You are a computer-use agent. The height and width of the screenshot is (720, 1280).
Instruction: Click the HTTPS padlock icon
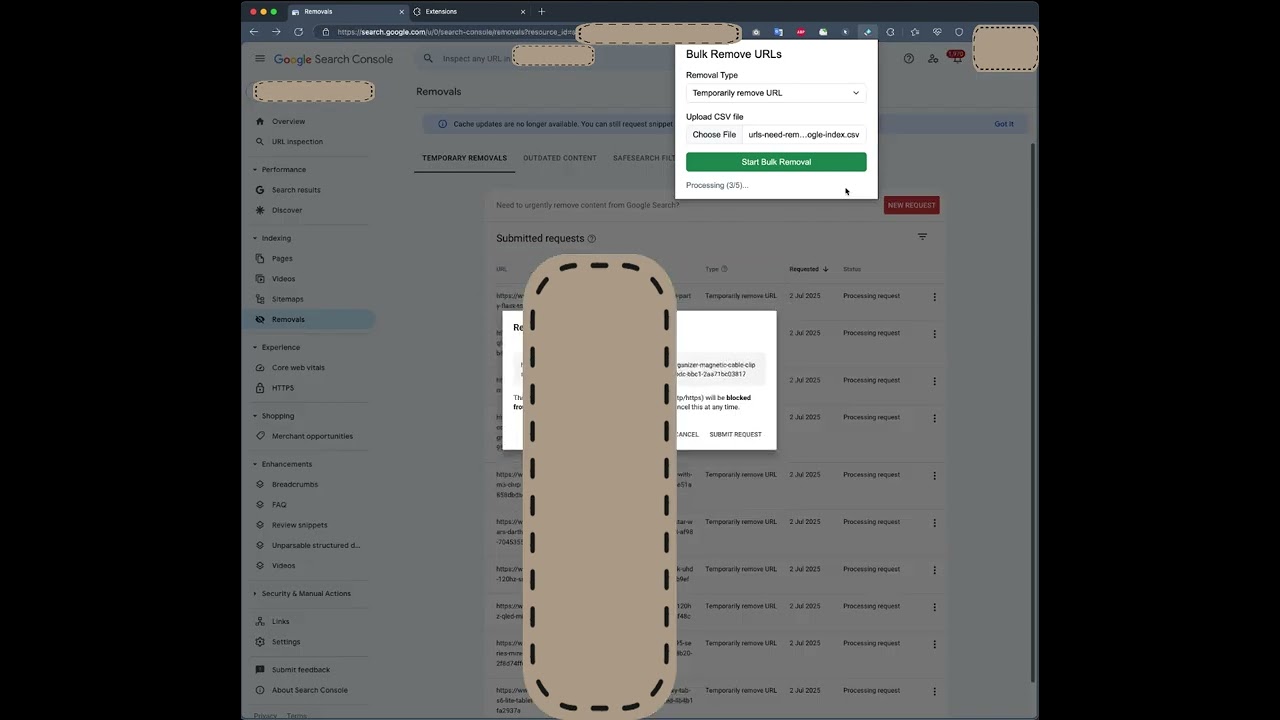pyautogui.click(x=260, y=388)
